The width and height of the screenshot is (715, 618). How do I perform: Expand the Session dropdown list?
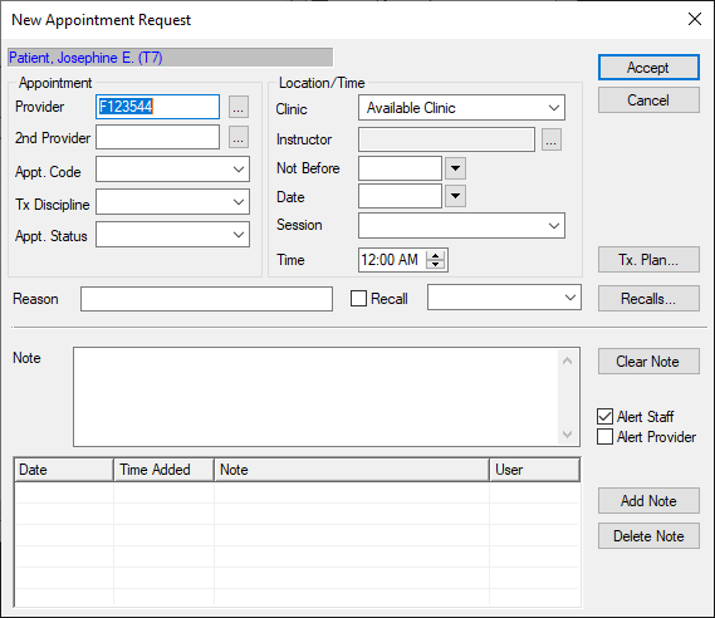click(554, 226)
